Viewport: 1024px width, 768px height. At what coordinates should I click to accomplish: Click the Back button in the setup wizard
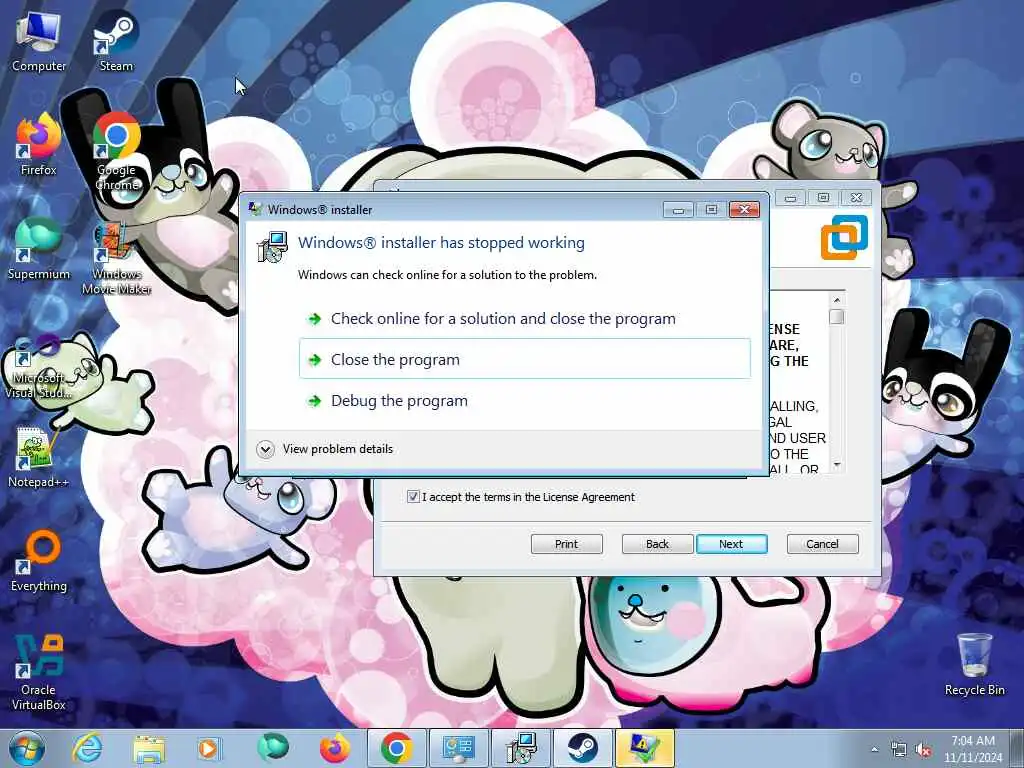coord(658,544)
